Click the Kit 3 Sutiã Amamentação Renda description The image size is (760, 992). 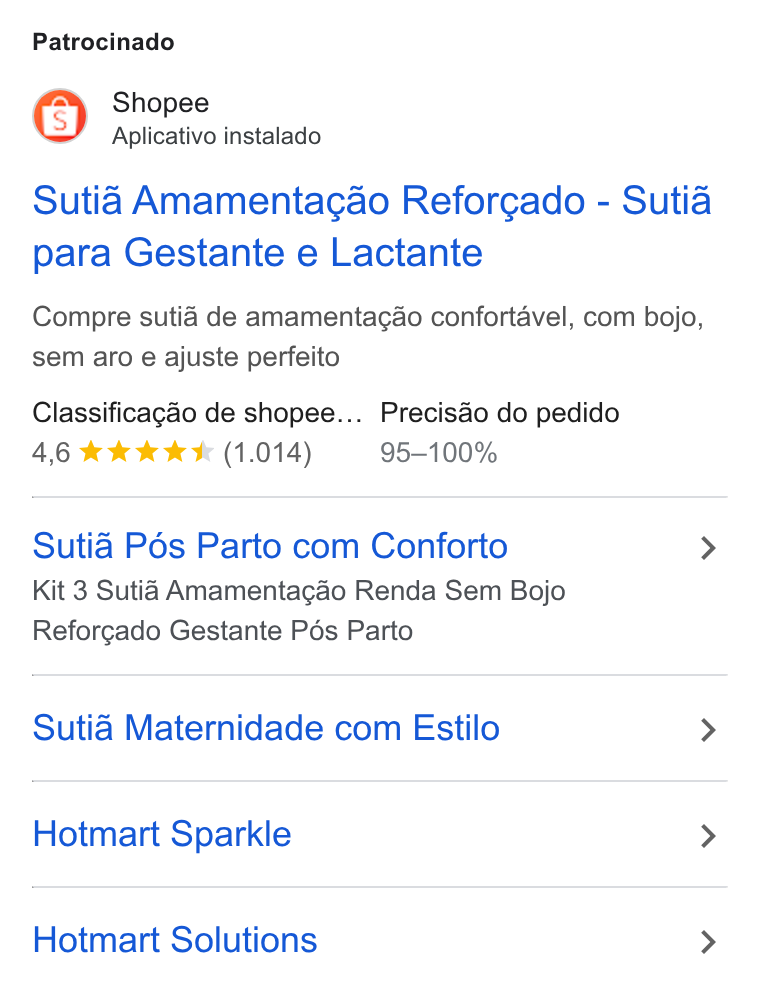(x=299, y=611)
